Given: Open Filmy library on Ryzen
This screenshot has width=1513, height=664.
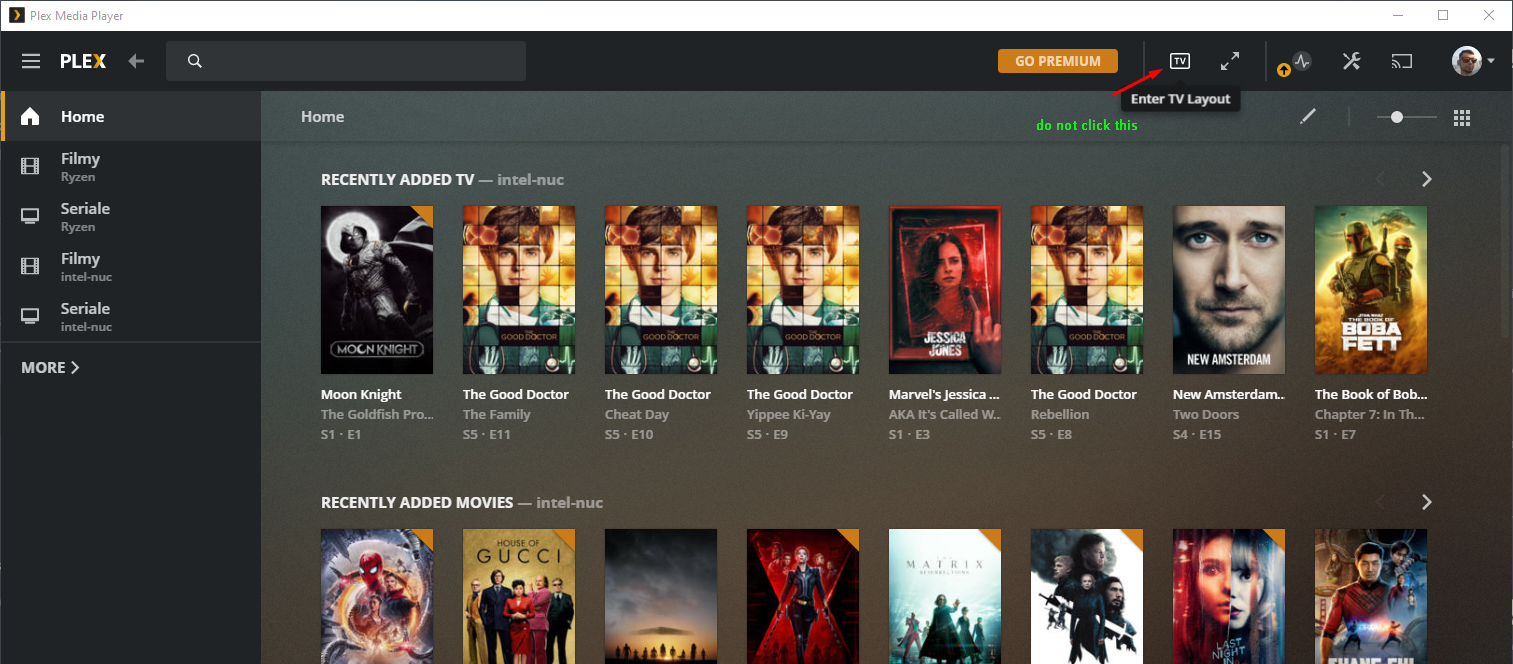Looking at the screenshot, I should click(131, 166).
